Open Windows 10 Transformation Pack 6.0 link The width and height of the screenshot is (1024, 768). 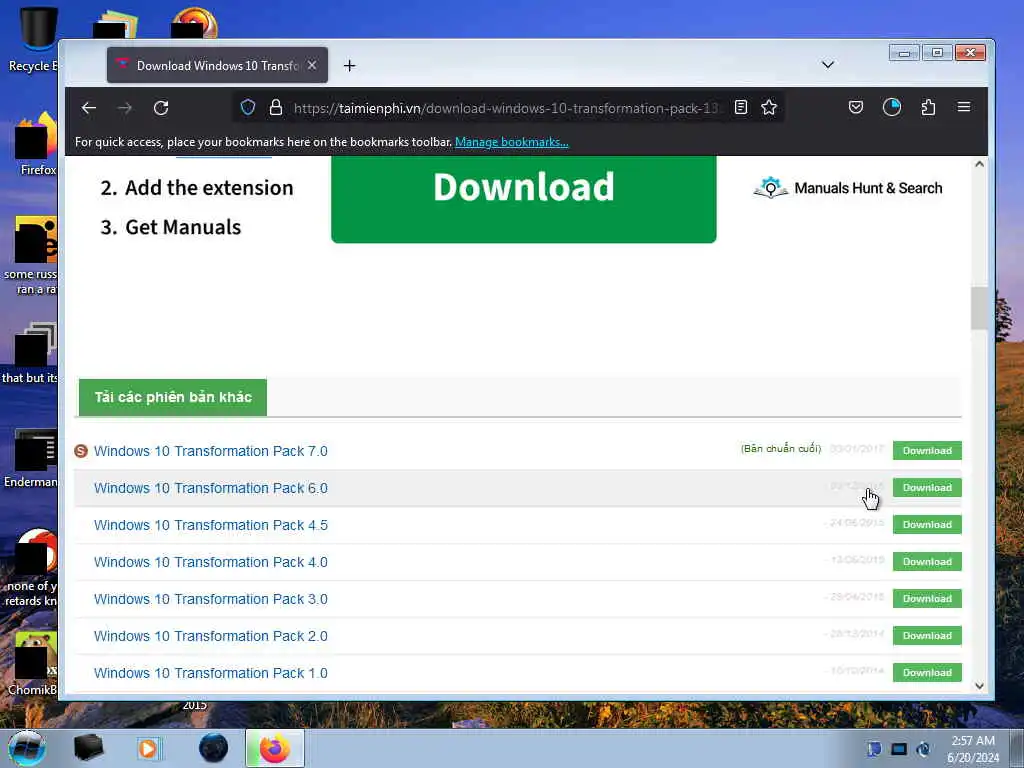[x=210, y=488]
